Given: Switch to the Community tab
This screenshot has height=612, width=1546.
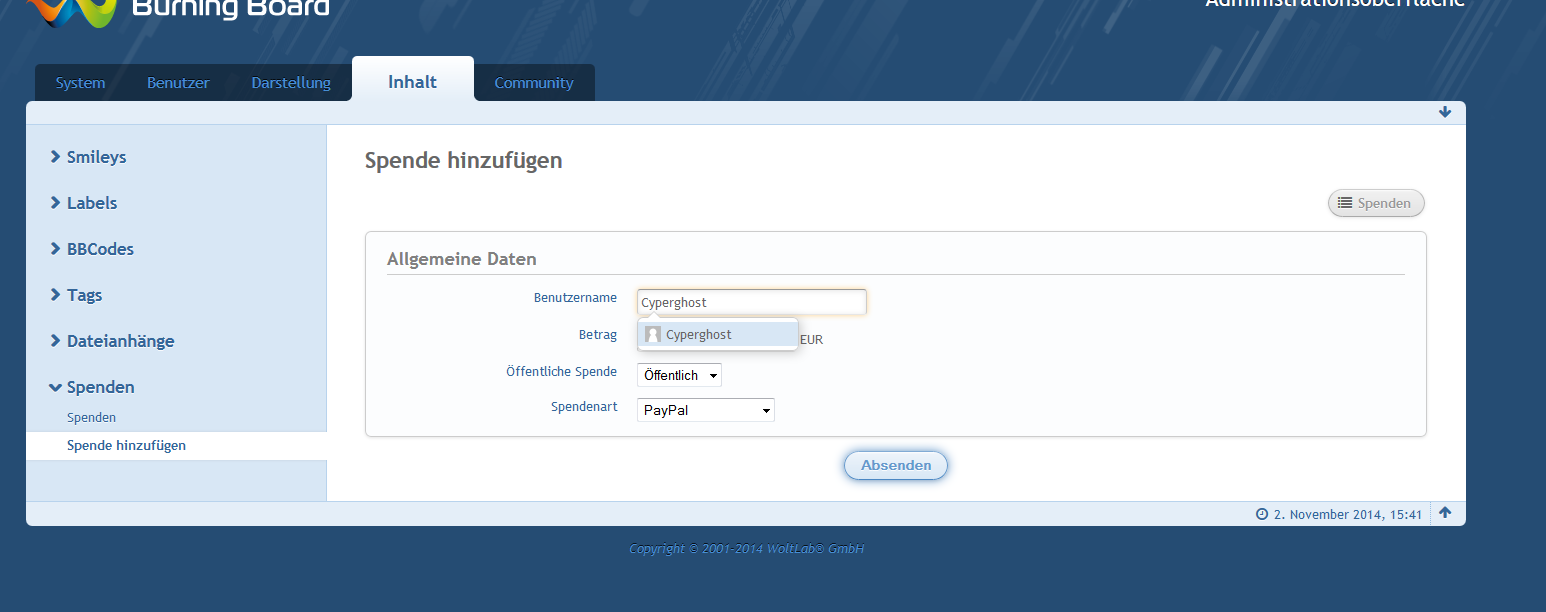Looking at the screenshot, I should click(x=534, y=83).
